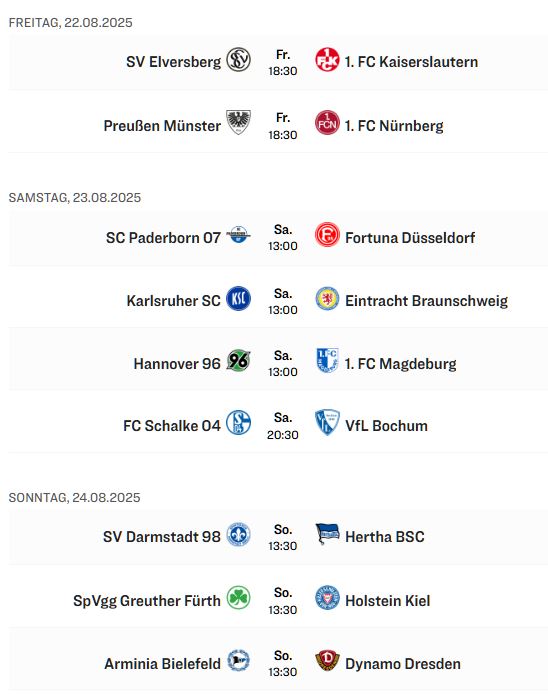The height and width of the screenshot is (695, 548).
Task: Click the SC Paderborn 07 team name
Action: pos(163,238)
